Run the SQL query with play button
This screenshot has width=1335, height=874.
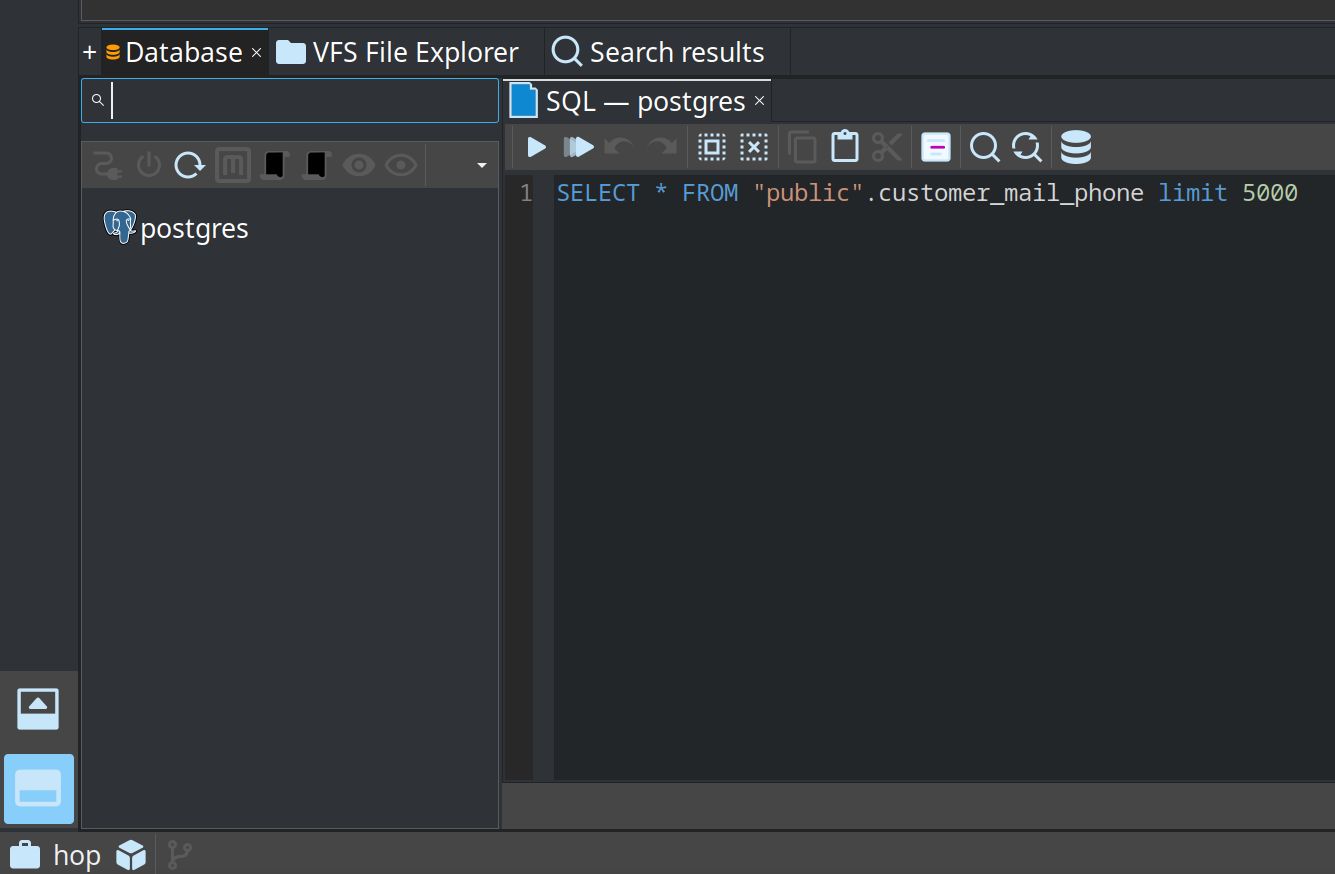pos(536,148)
